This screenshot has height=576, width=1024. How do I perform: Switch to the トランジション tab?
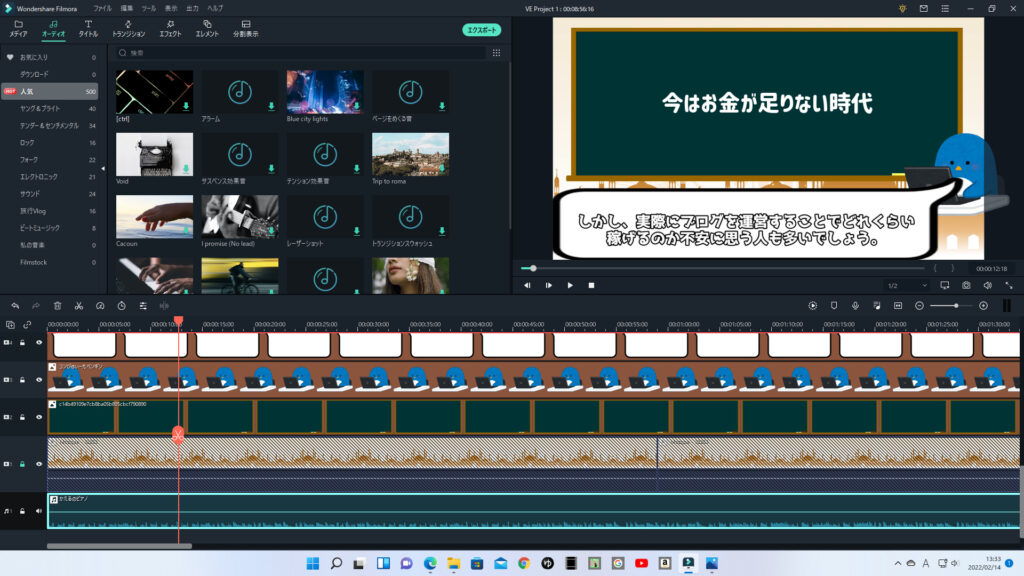pos(129,29)
